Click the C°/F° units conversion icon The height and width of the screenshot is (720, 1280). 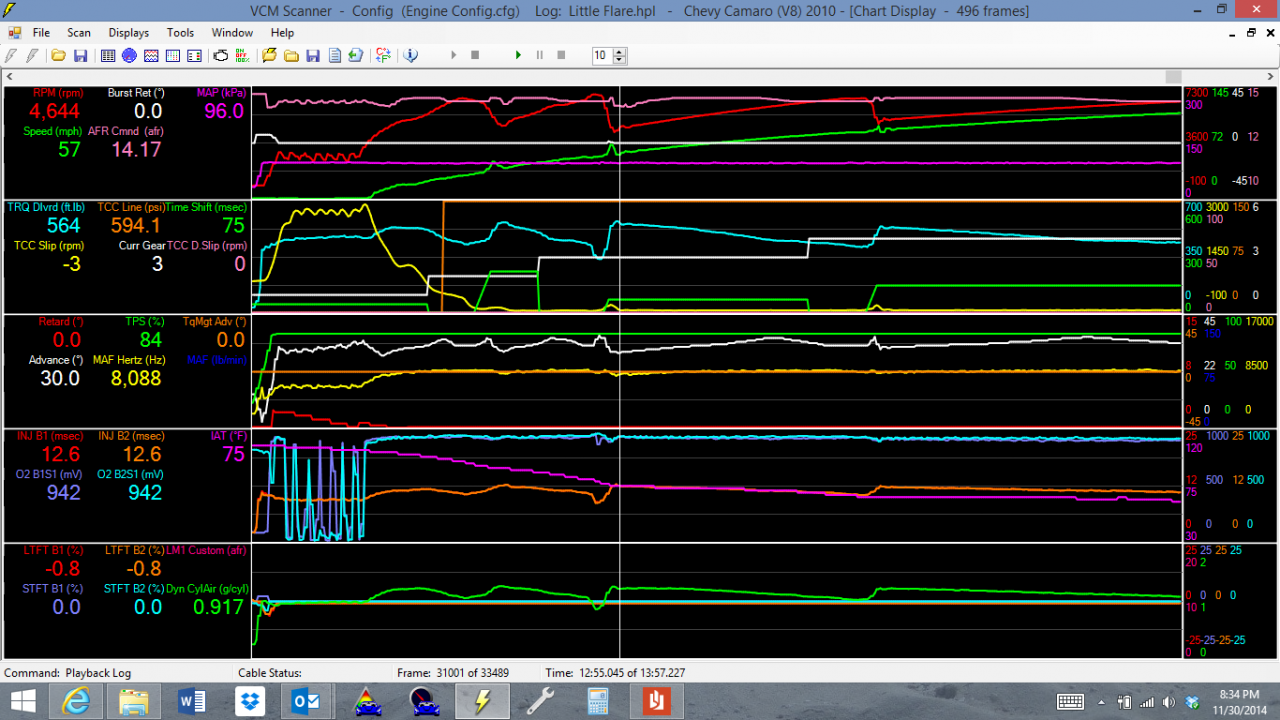383,55
